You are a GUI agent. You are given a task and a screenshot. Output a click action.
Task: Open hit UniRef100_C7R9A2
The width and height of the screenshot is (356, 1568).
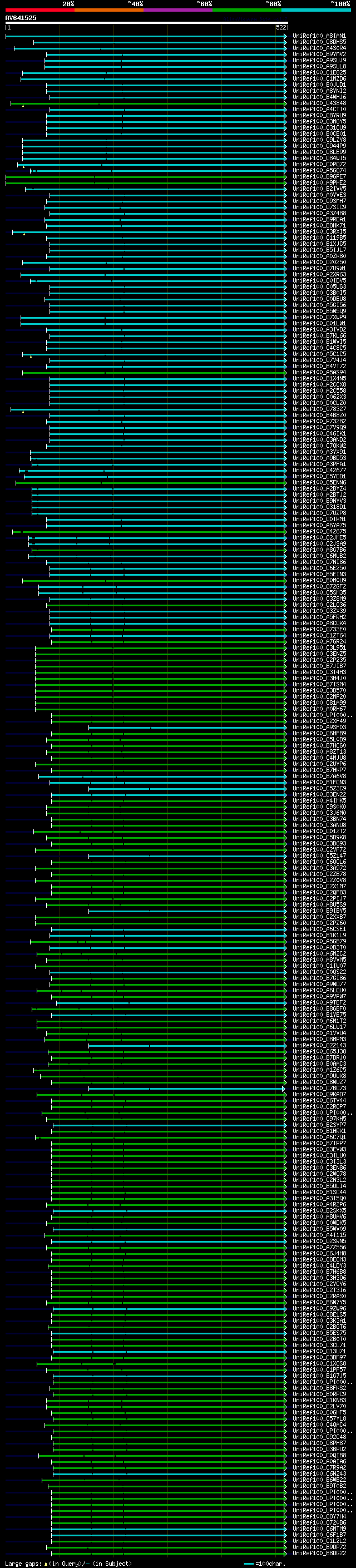(319, 1467)
